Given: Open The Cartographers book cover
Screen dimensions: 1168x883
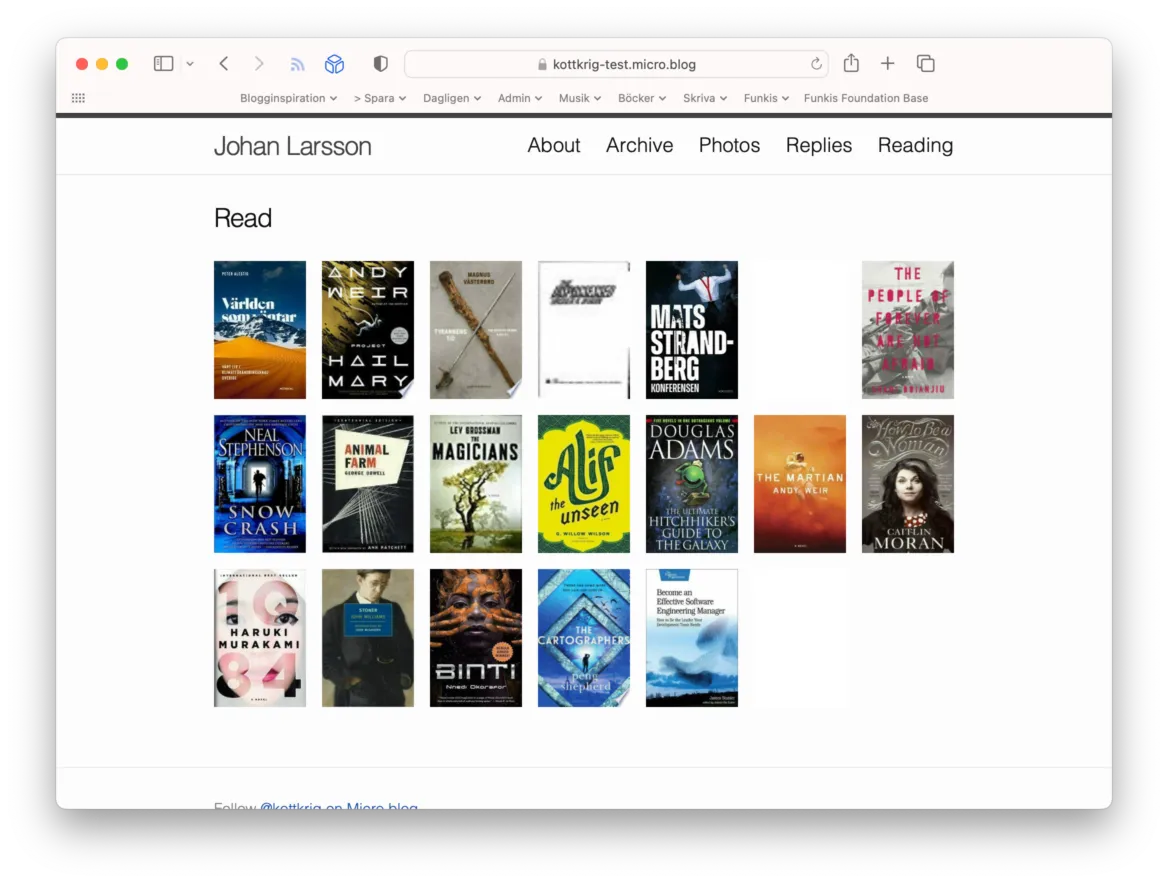Looking at the screenshot, I should (x=583, y=638).
